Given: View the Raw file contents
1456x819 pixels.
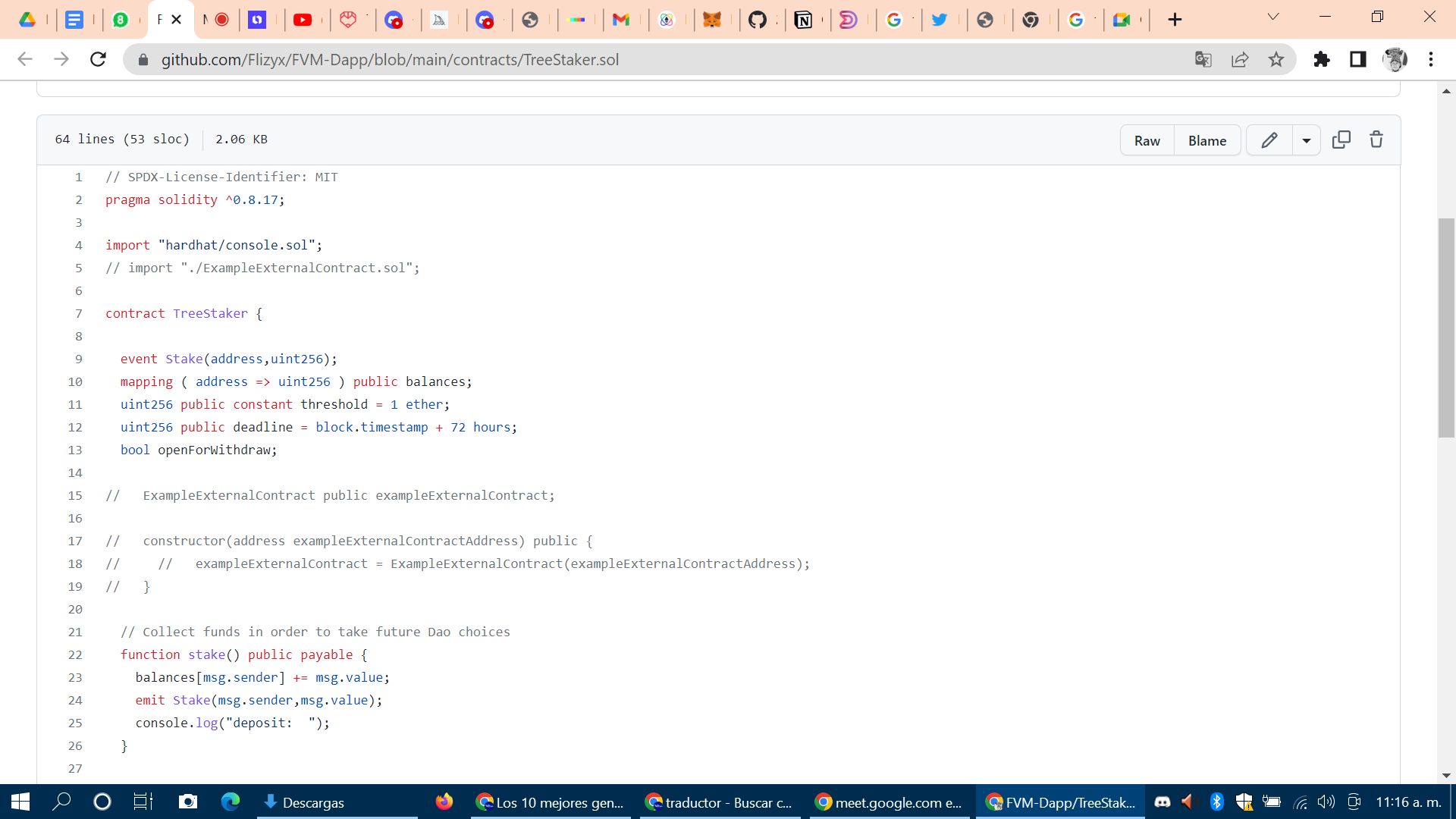Looking at the screenshot, I should [1147, 140].
